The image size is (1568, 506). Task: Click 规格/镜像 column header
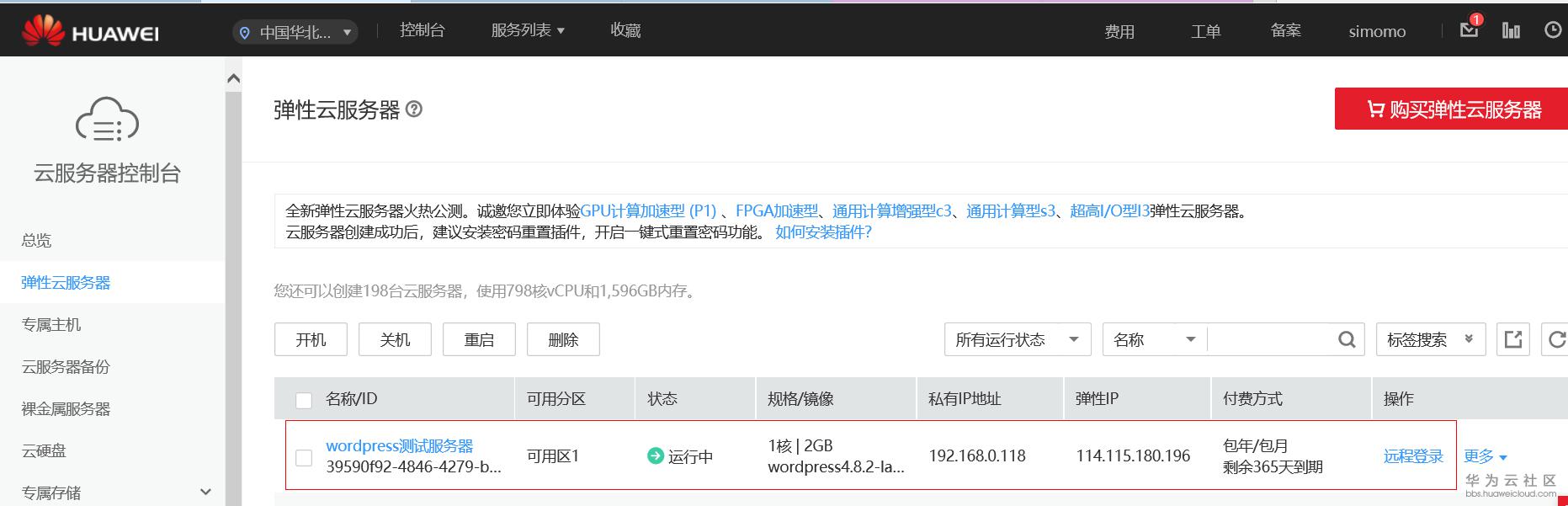800,399
